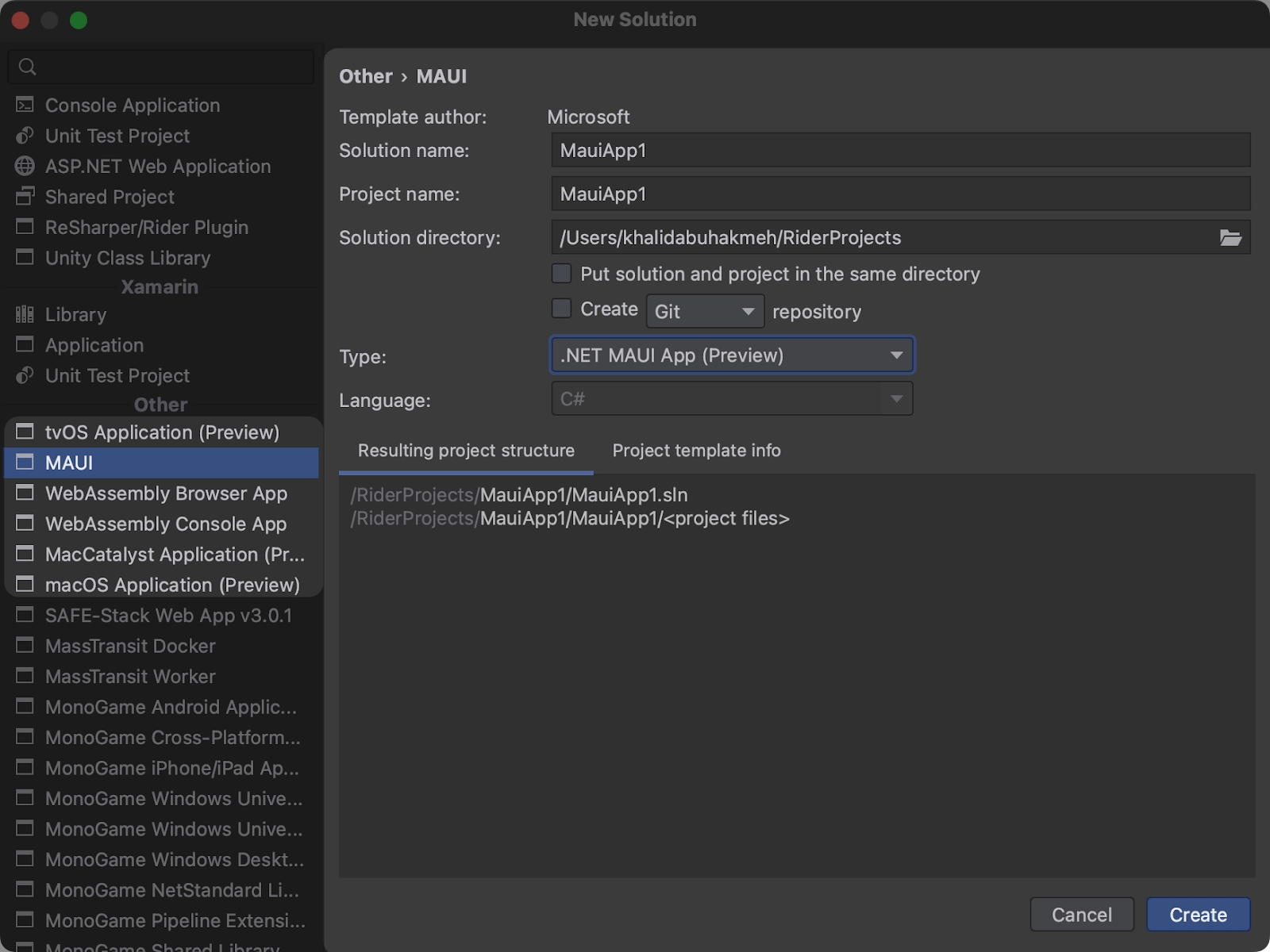Select the Console Application template icon
Image resolution: width=1270 pixels, height=952 pixels.
[25, 105]
